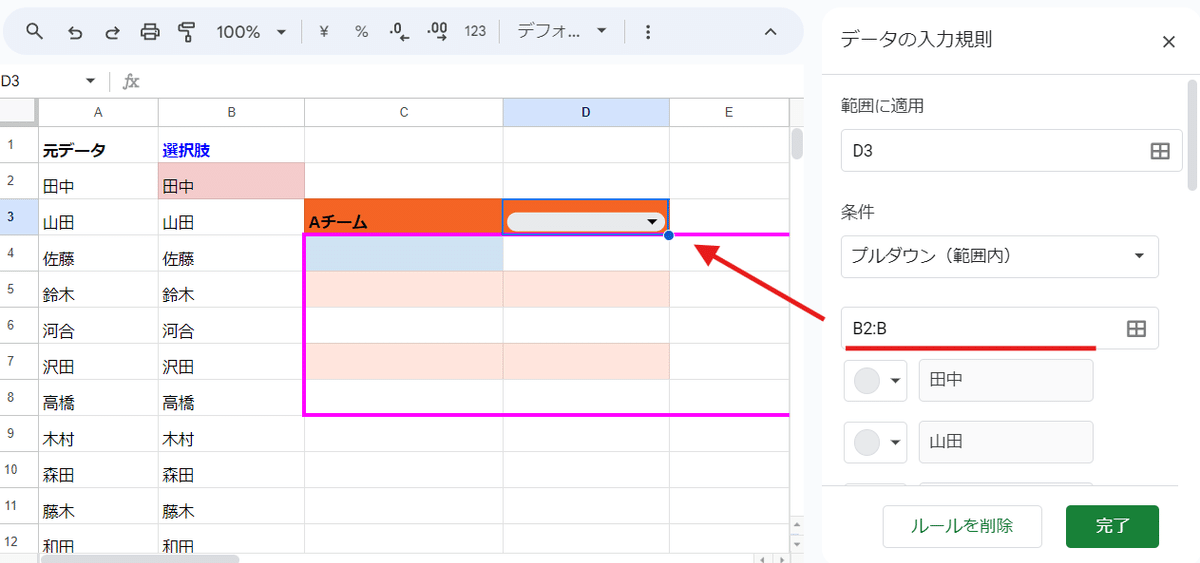1200x563 pixels.
Task: Close the data validation panel
Action: (1168, 41)
